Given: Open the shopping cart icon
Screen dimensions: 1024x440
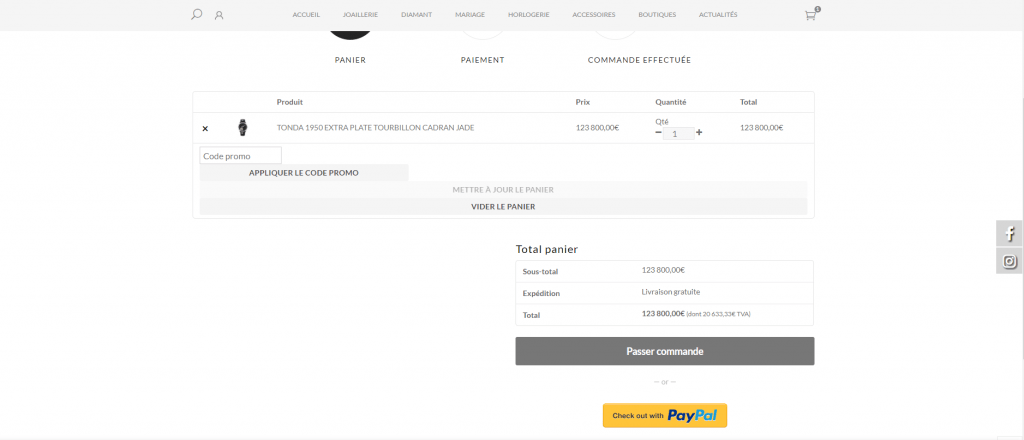Looking at the screenshot, I should click(810, 15).
